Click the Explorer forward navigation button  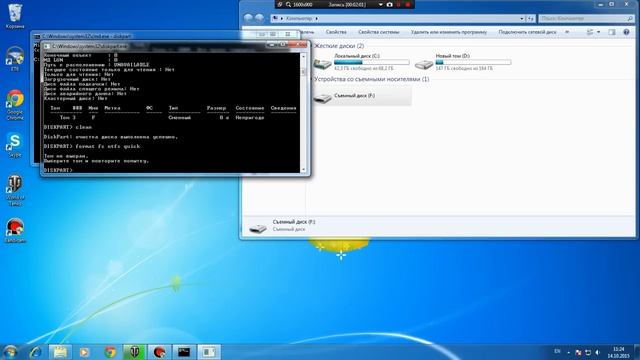click(x=259, y=18)
